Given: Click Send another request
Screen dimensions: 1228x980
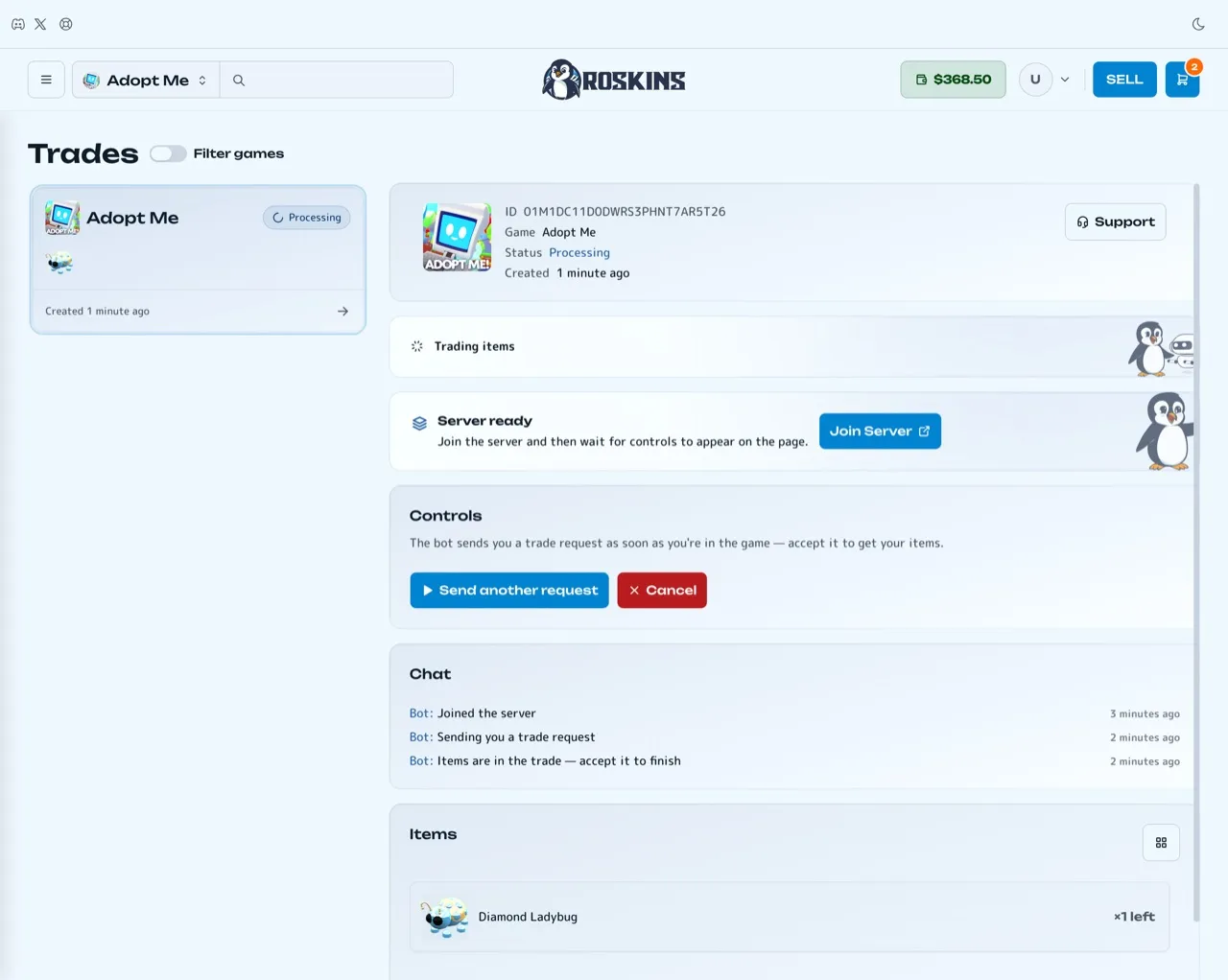Looking at the screenshot, I should (x=509, y=591).
